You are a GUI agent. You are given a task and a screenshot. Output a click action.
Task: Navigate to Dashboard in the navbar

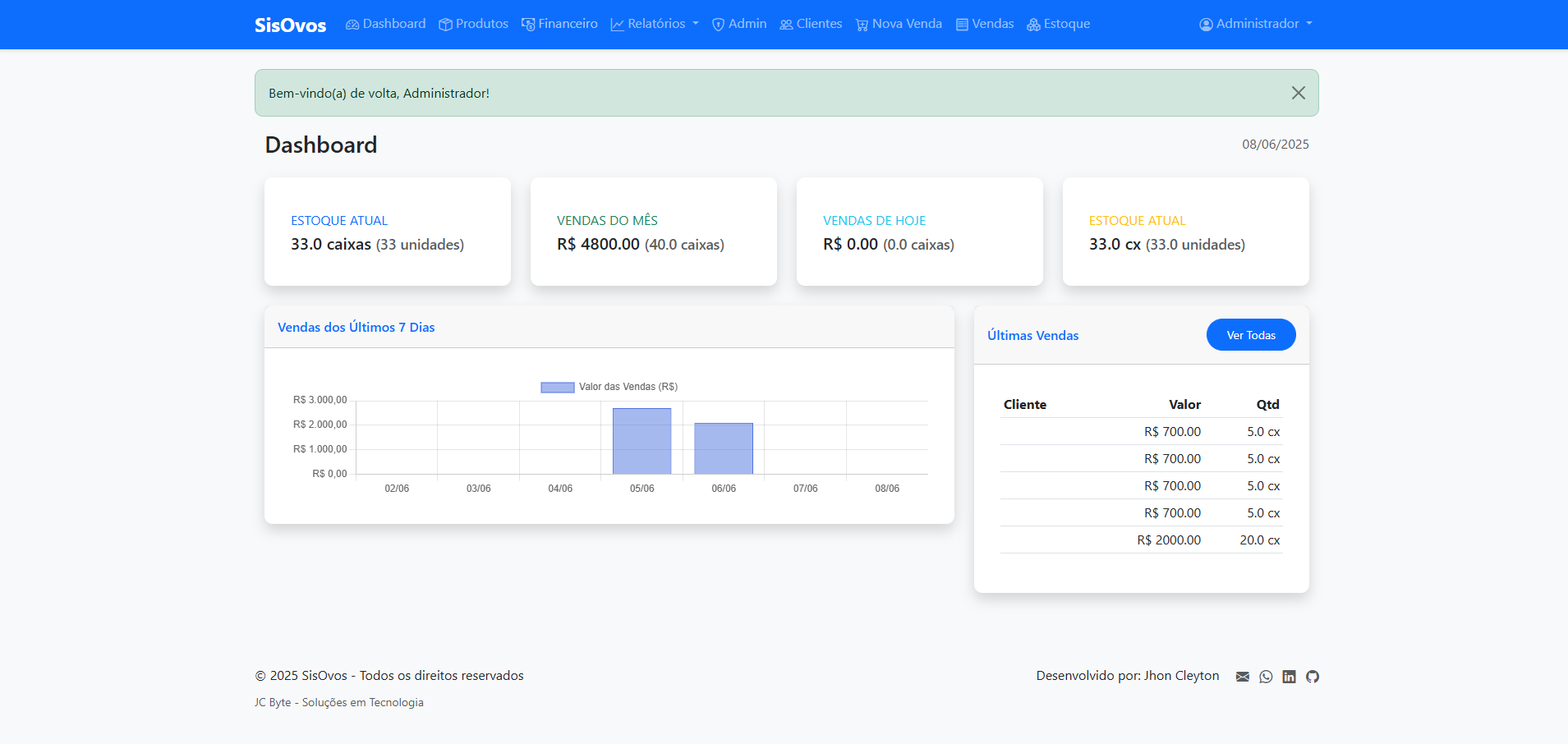tap(385, 24)
